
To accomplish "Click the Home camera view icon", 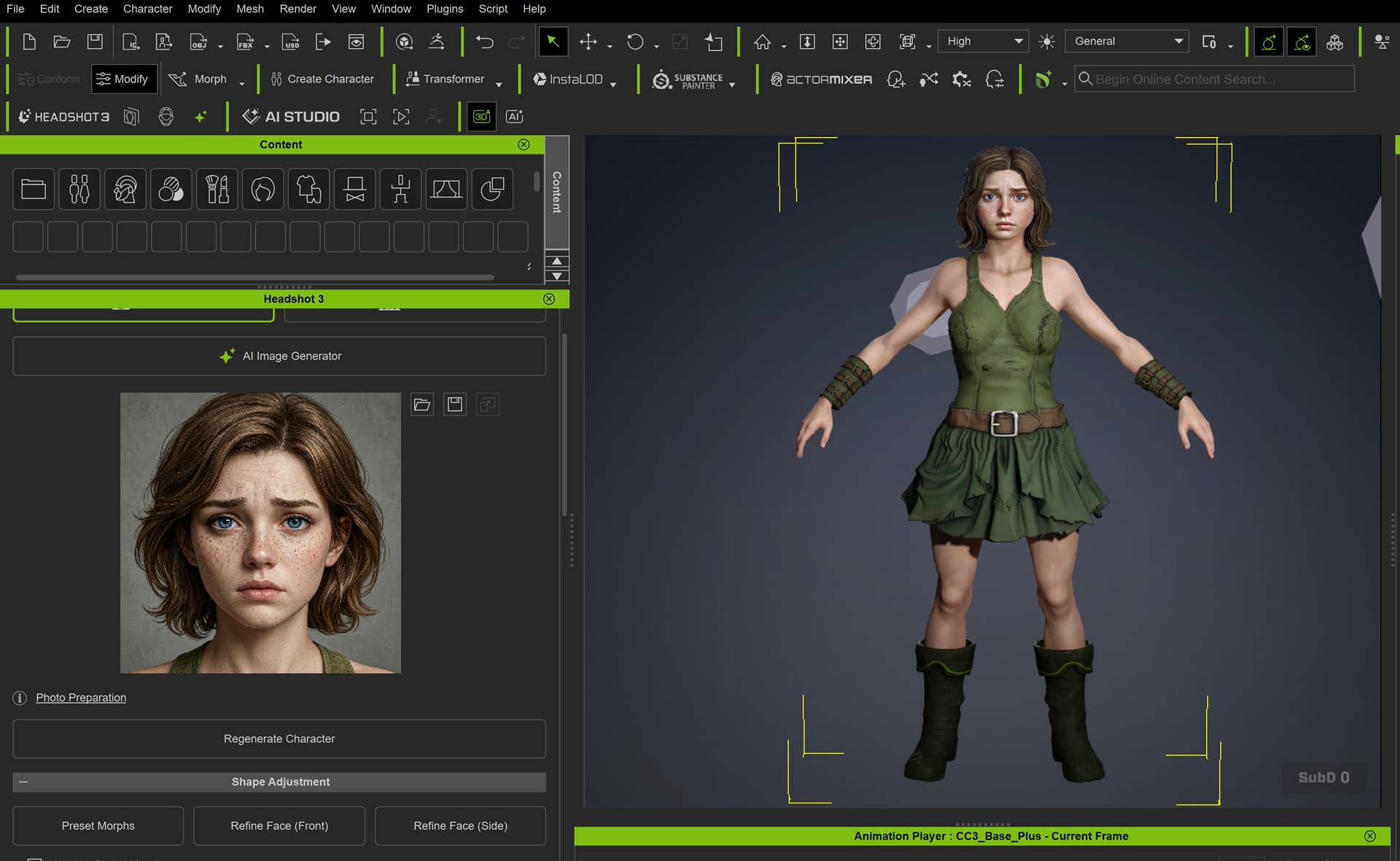I will [x=762, y=42].
